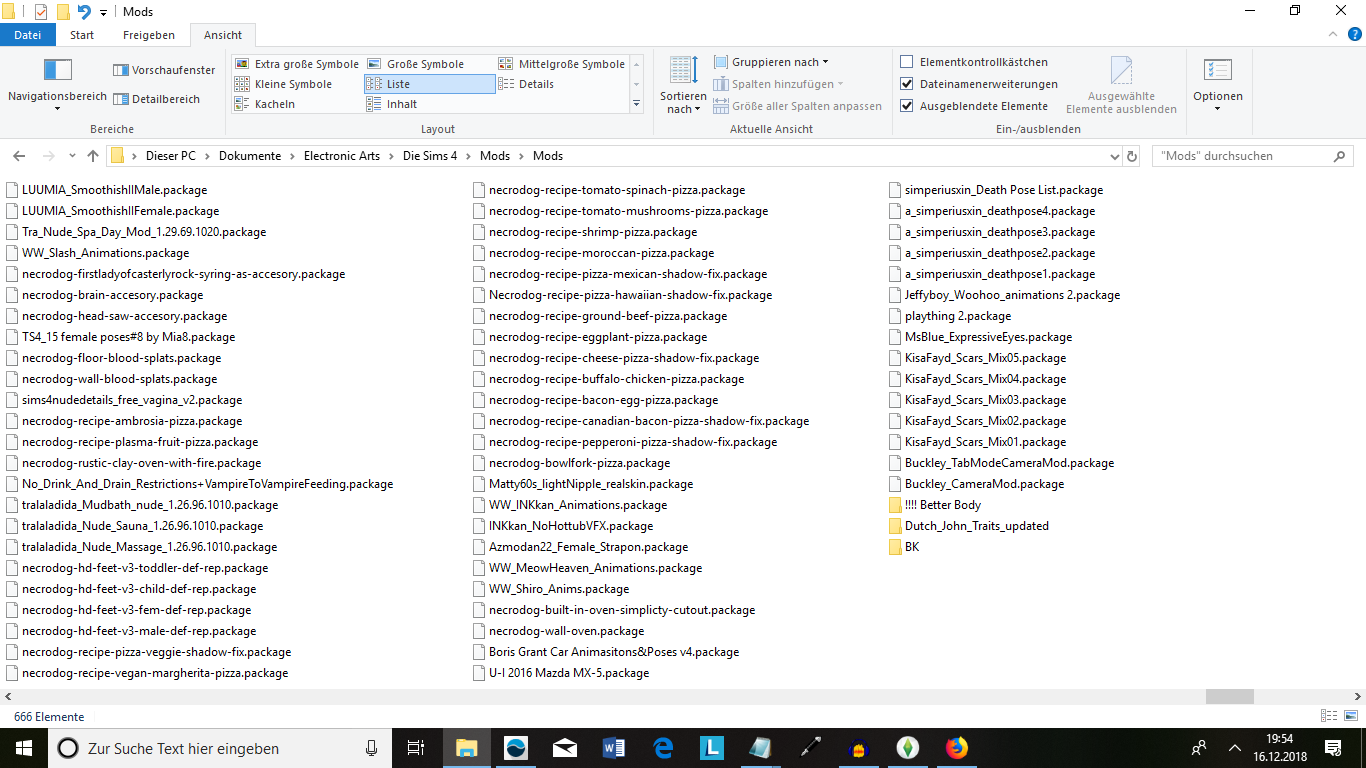Go up one folder level

(x=93, y=156)
